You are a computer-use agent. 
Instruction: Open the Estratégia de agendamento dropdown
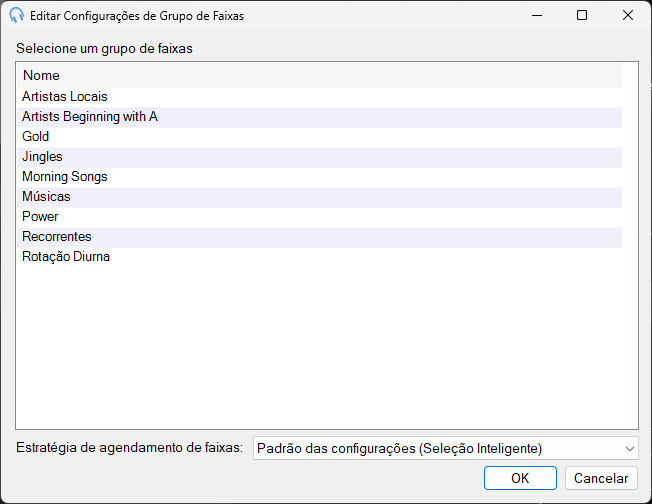tap(445, 448)
